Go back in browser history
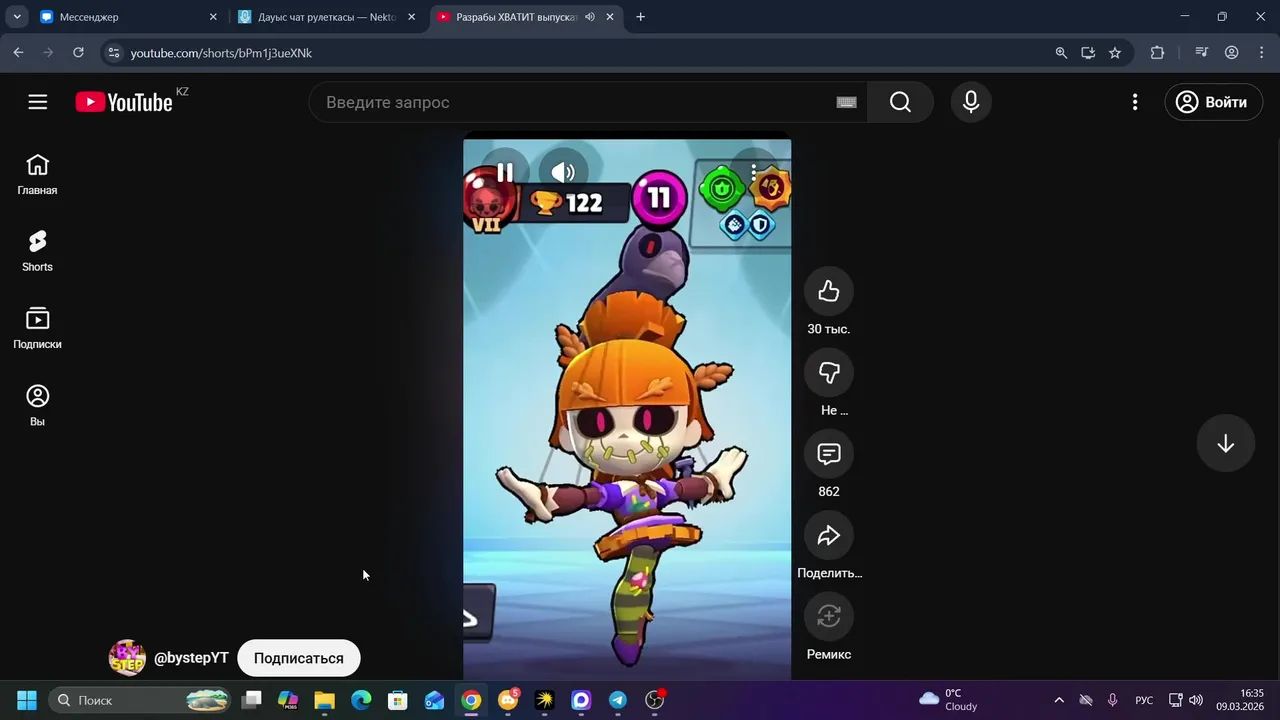This screenshot has height=720, width=1280. click(x=18, y=52)
